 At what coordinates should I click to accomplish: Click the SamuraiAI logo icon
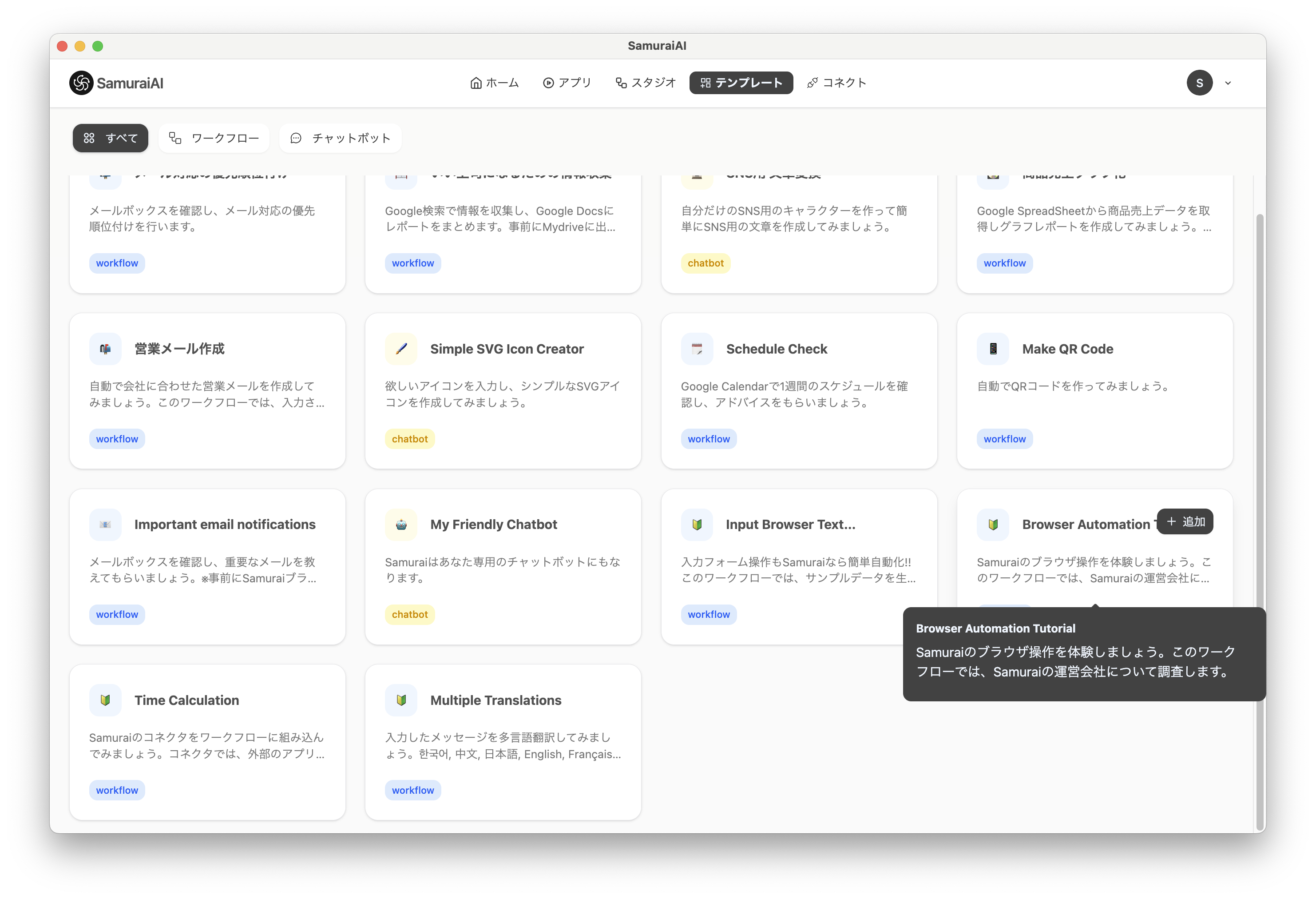[x=81, y=83]
